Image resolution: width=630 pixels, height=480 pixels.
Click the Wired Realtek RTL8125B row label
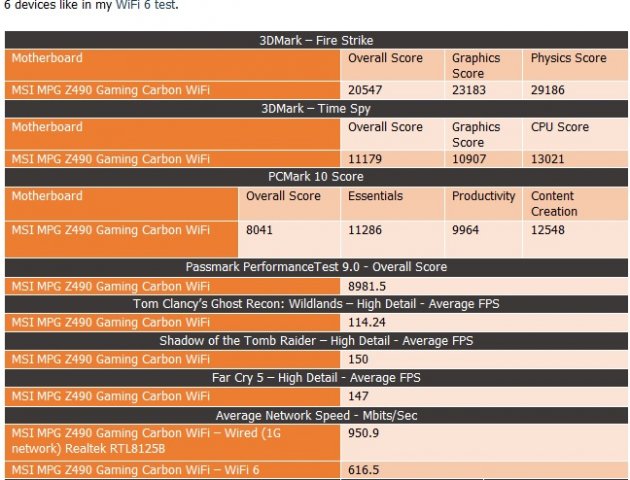[x=146, y=441]
